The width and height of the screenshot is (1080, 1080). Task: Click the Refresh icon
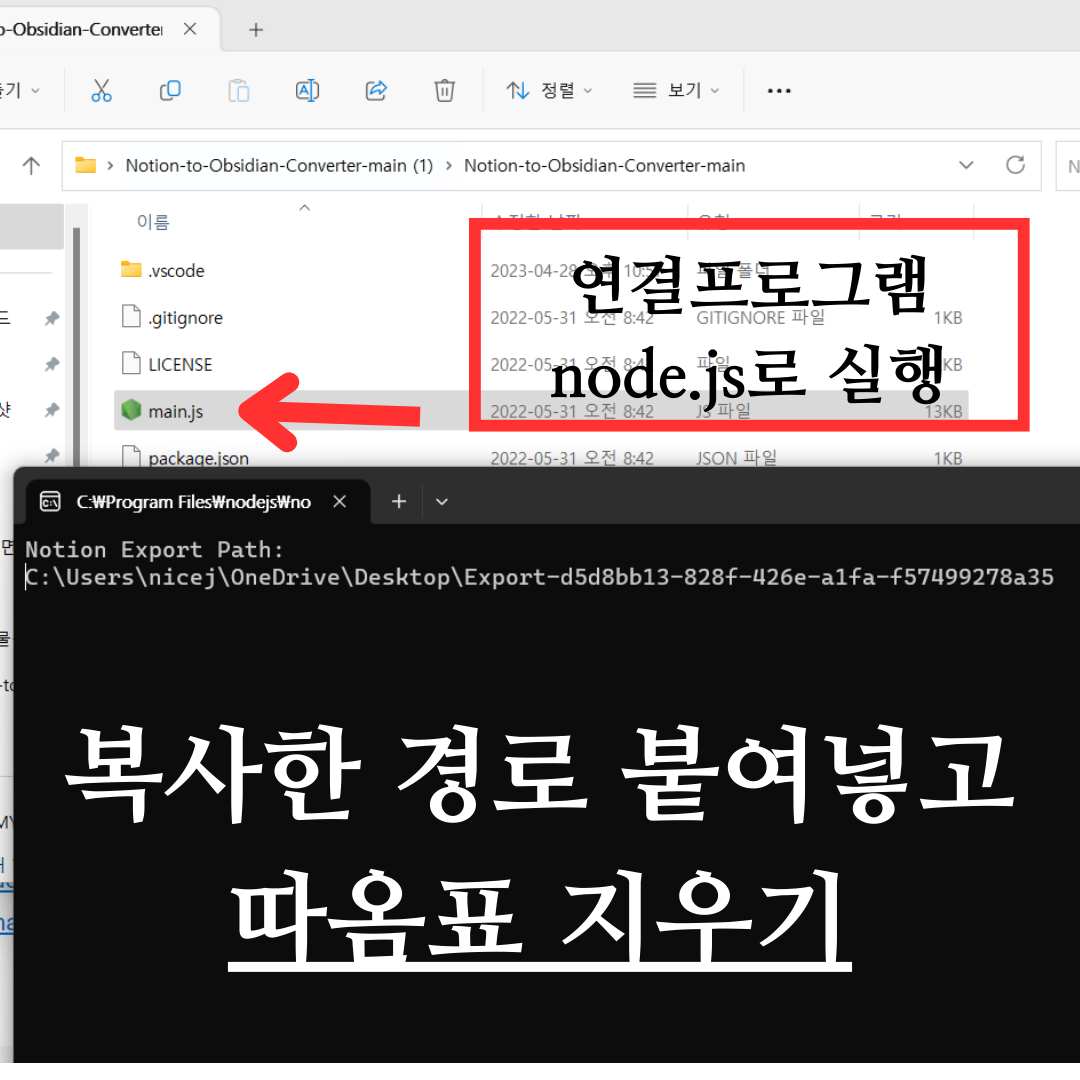click(x=1015, y=165)
